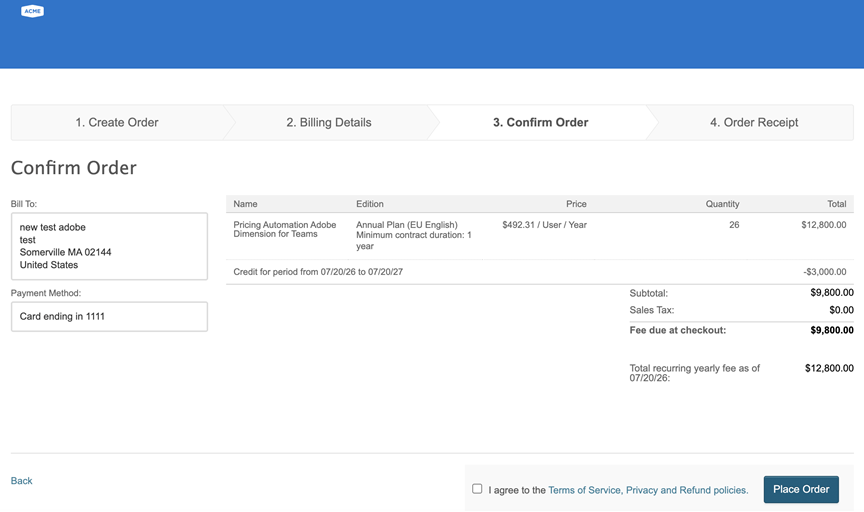Click the Bill To label
This screenshot has width=864, height=512.
click(24, 204)
